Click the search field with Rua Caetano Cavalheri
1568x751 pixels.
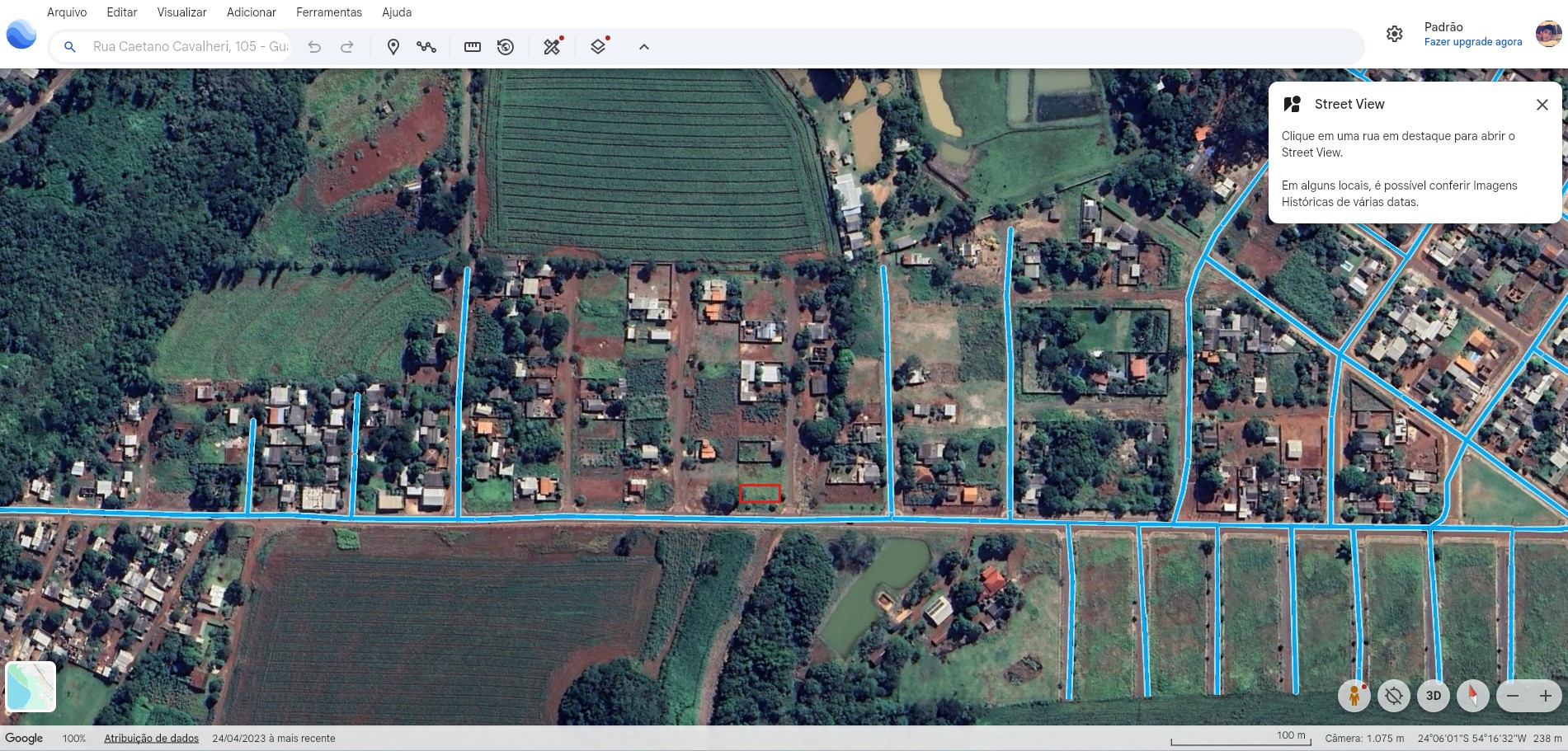click(x=190, y=47)
